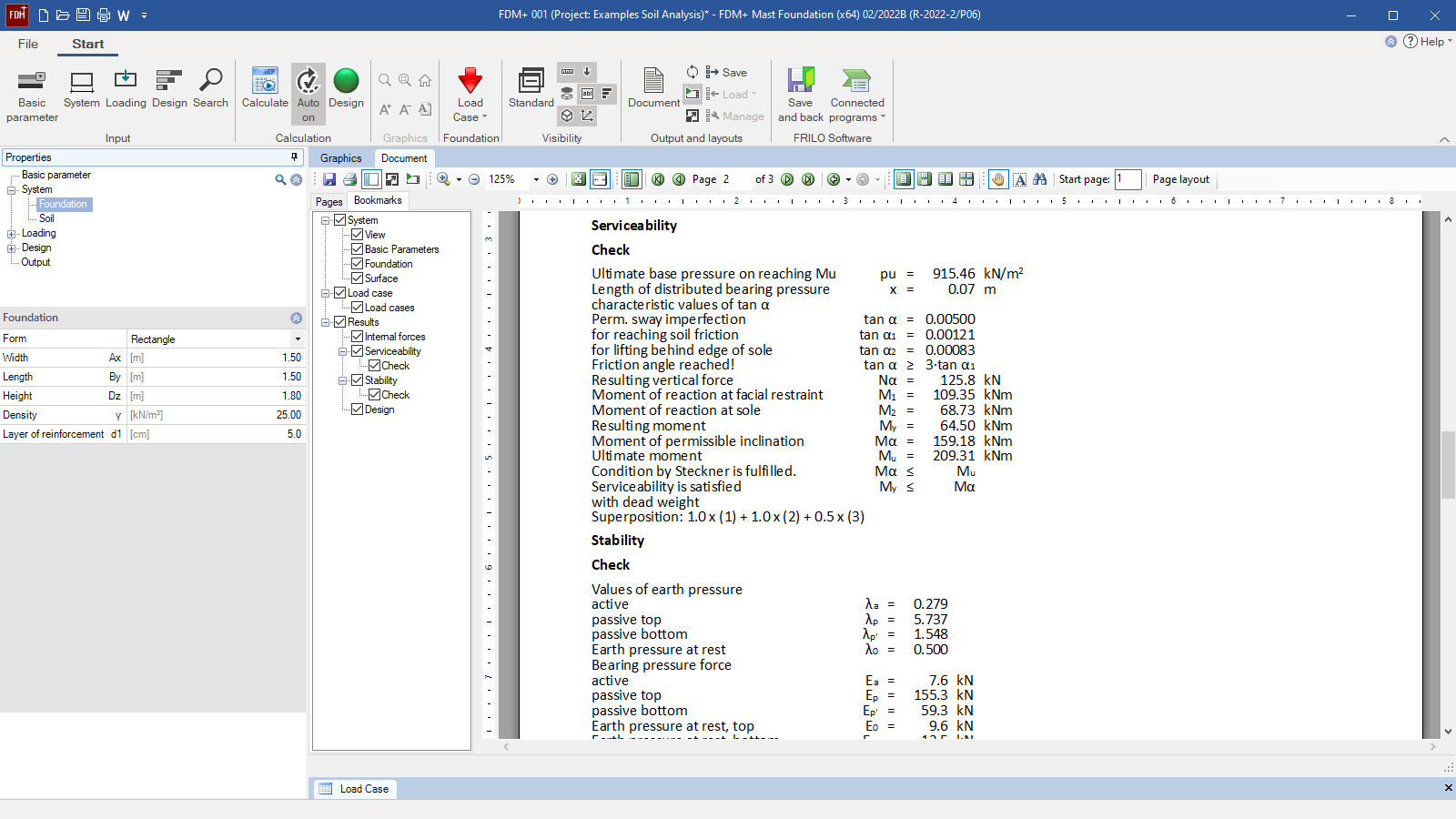
Task: Select the Soil tree item
Action: point(46,218)
